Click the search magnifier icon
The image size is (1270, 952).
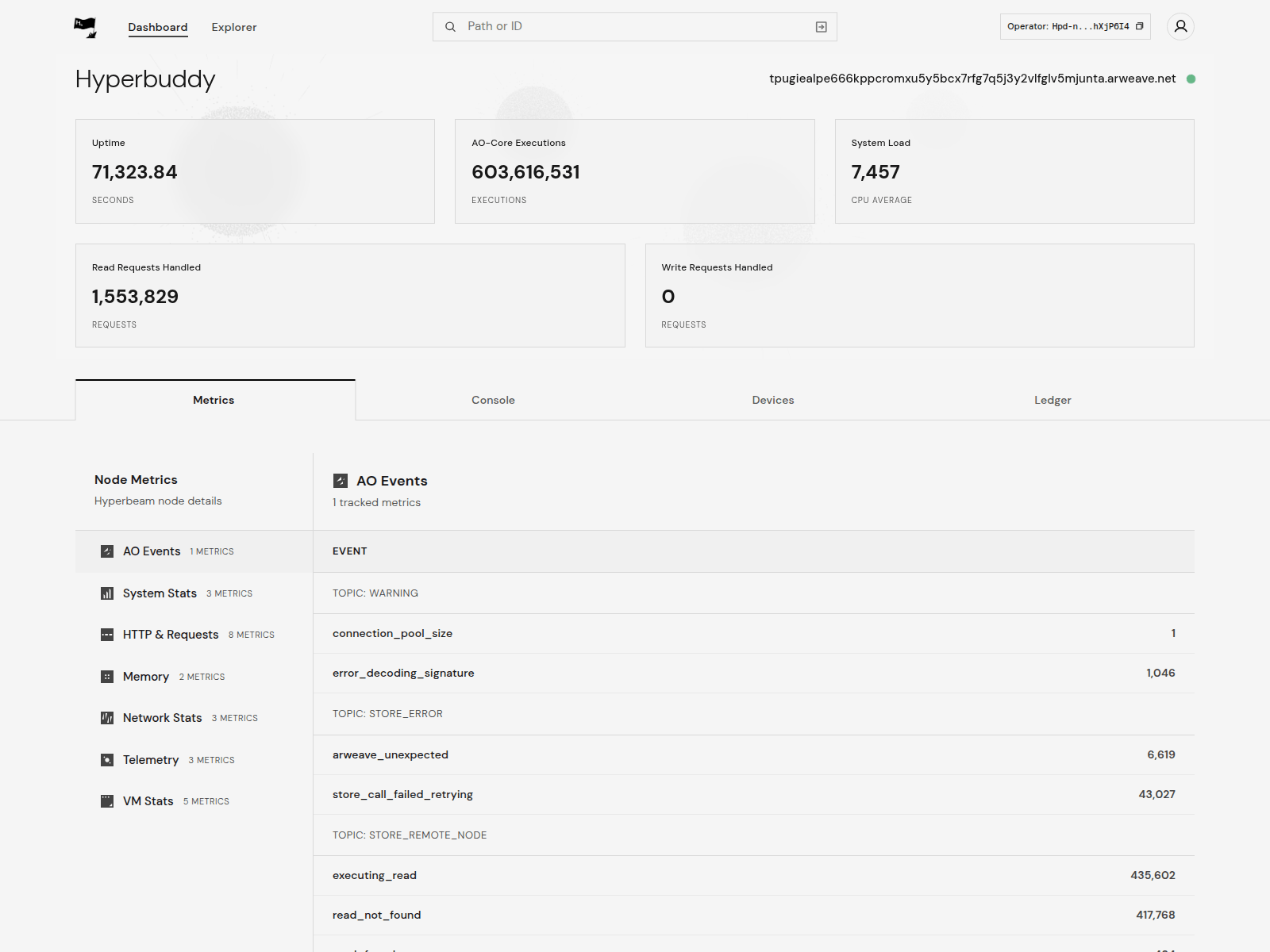450,27
